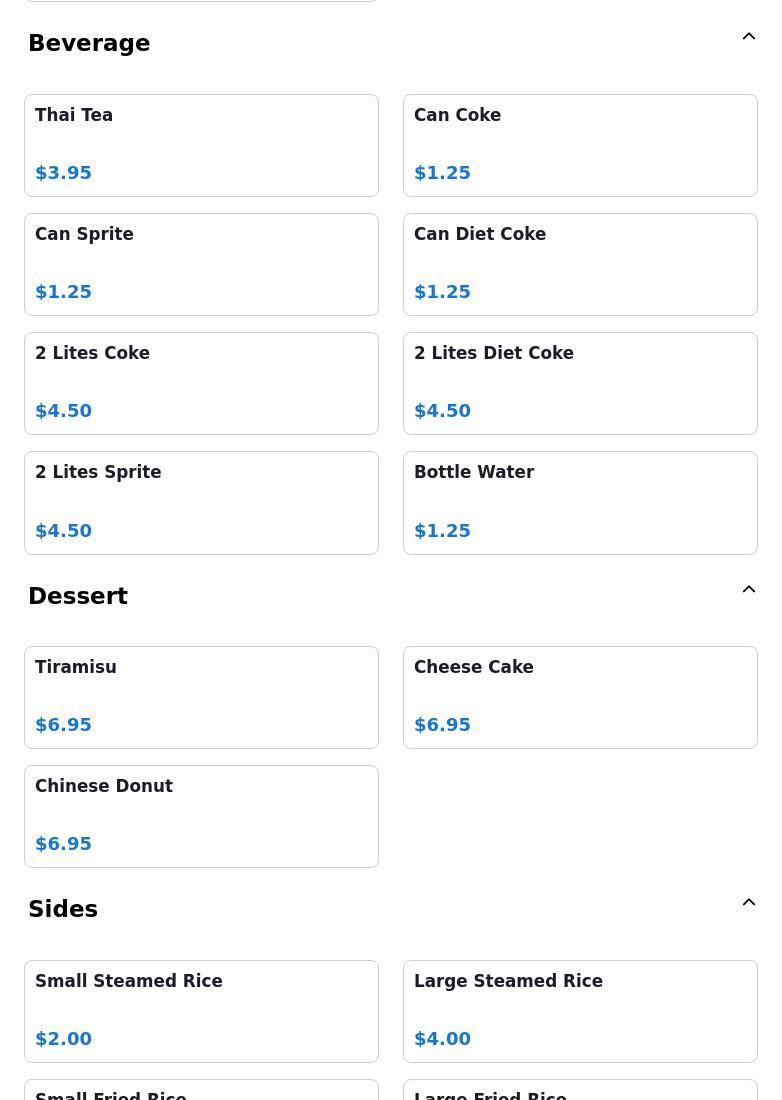This screenshot has height=1100, width=782.
Task: Open the Tiramisu dessert item
Action: (201, 697)
